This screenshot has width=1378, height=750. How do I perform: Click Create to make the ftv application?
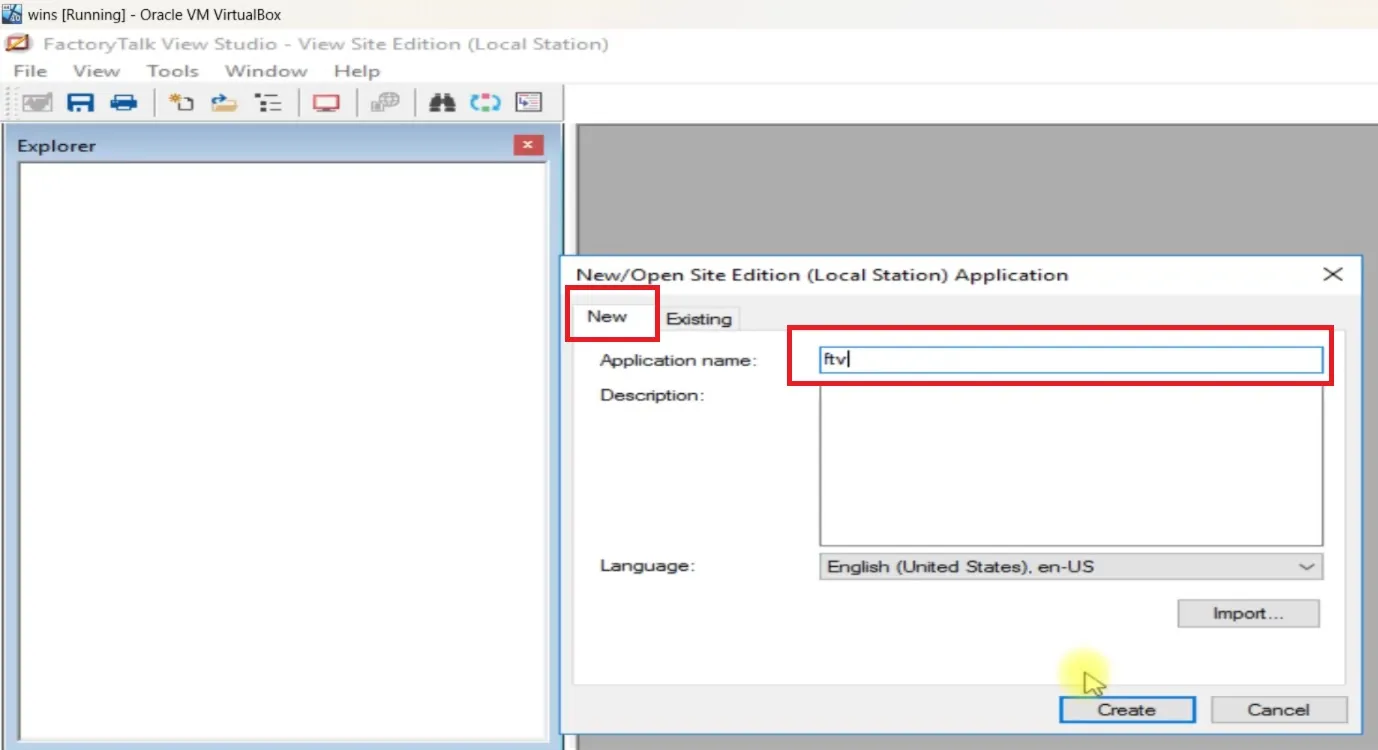[1127, 709]
